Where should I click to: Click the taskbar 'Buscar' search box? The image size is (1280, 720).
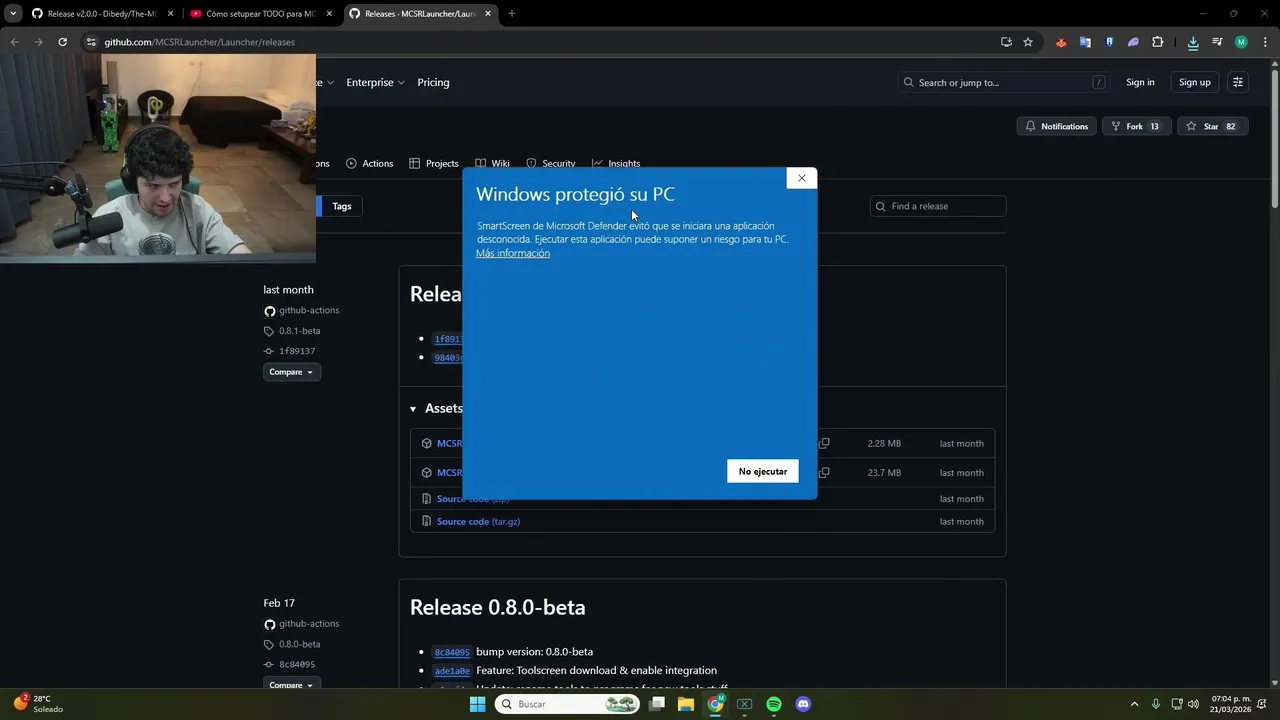tap(567, 704)
